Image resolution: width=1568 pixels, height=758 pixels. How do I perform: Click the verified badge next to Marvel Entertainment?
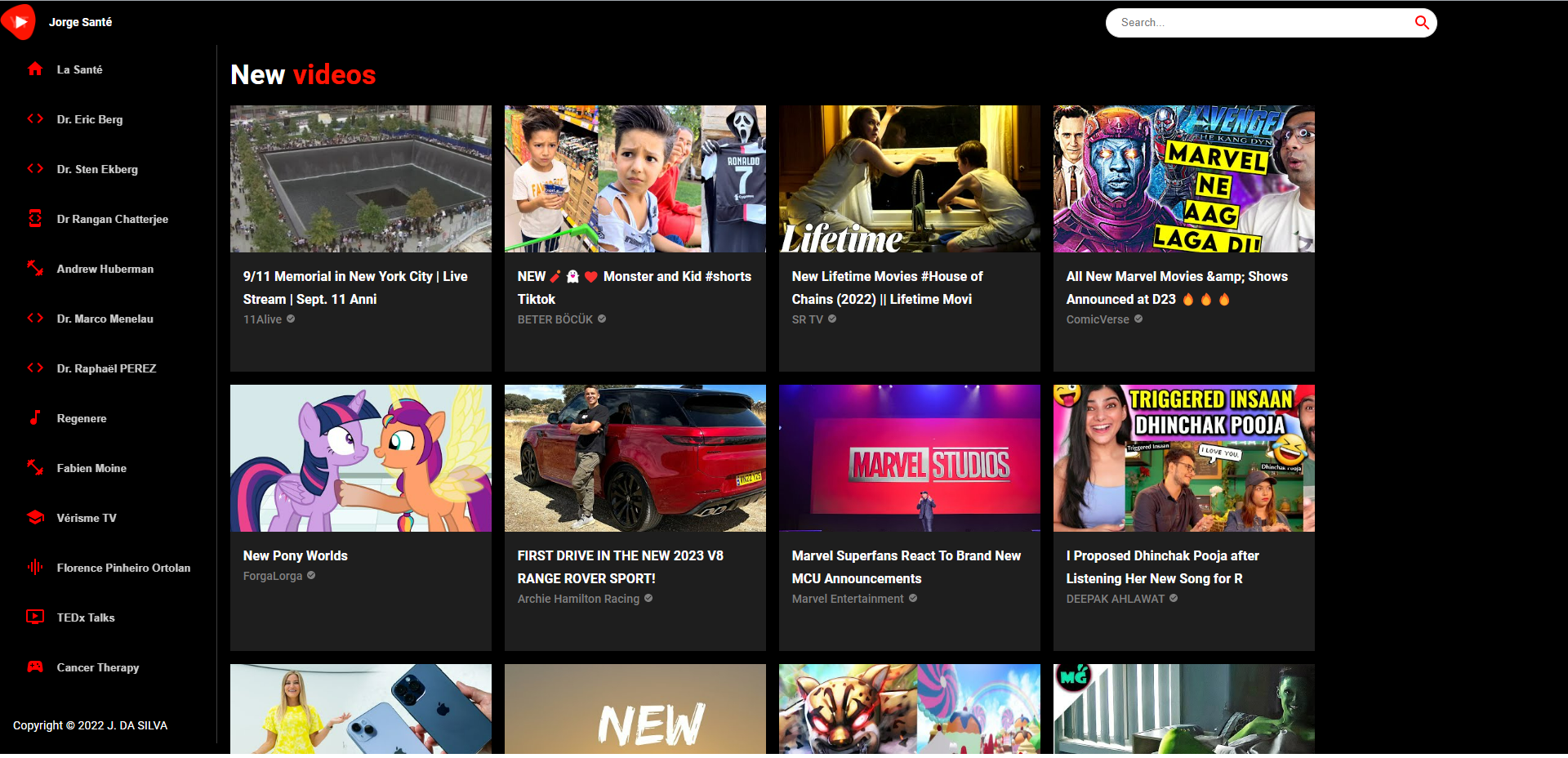[x=913, y=598]
